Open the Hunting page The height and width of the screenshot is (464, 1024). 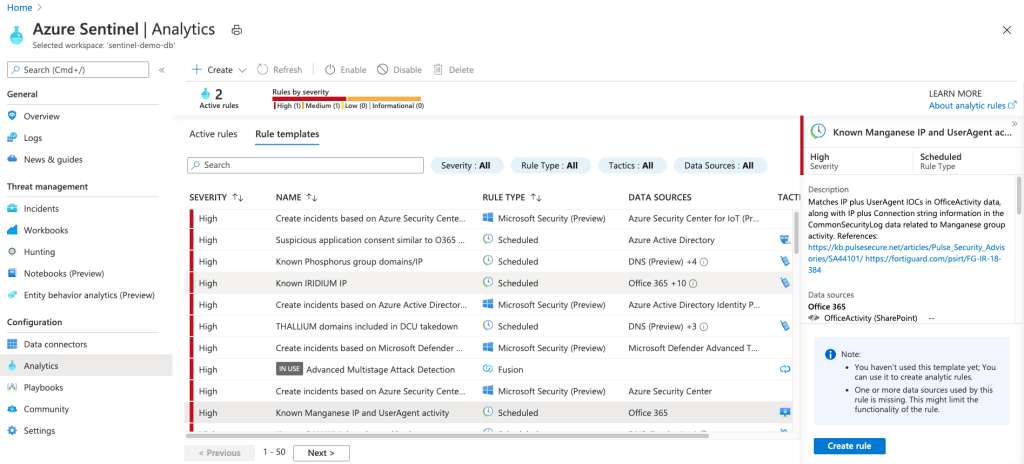pos(39,252)
